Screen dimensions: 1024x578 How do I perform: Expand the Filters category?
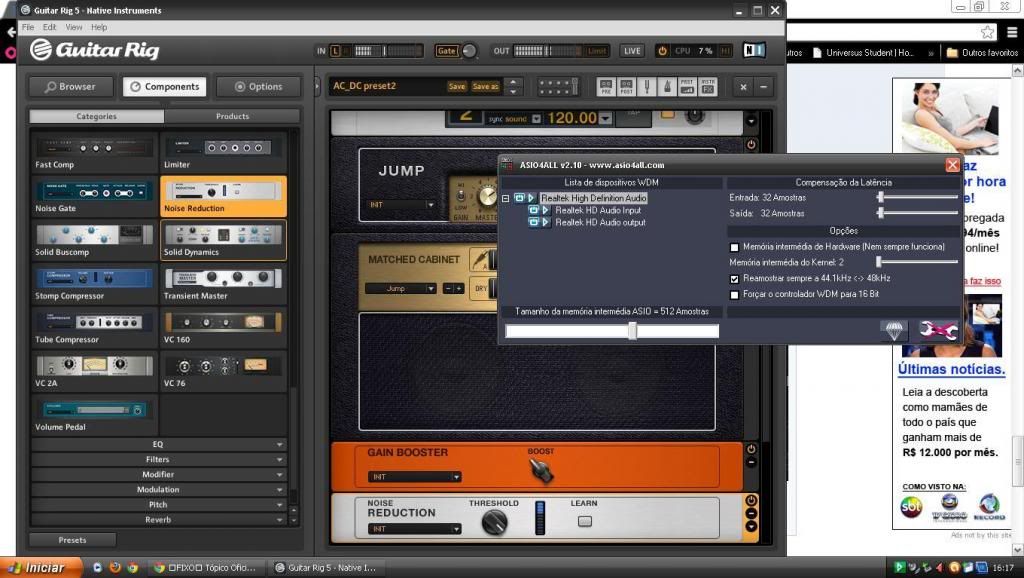tap(159, 459)
